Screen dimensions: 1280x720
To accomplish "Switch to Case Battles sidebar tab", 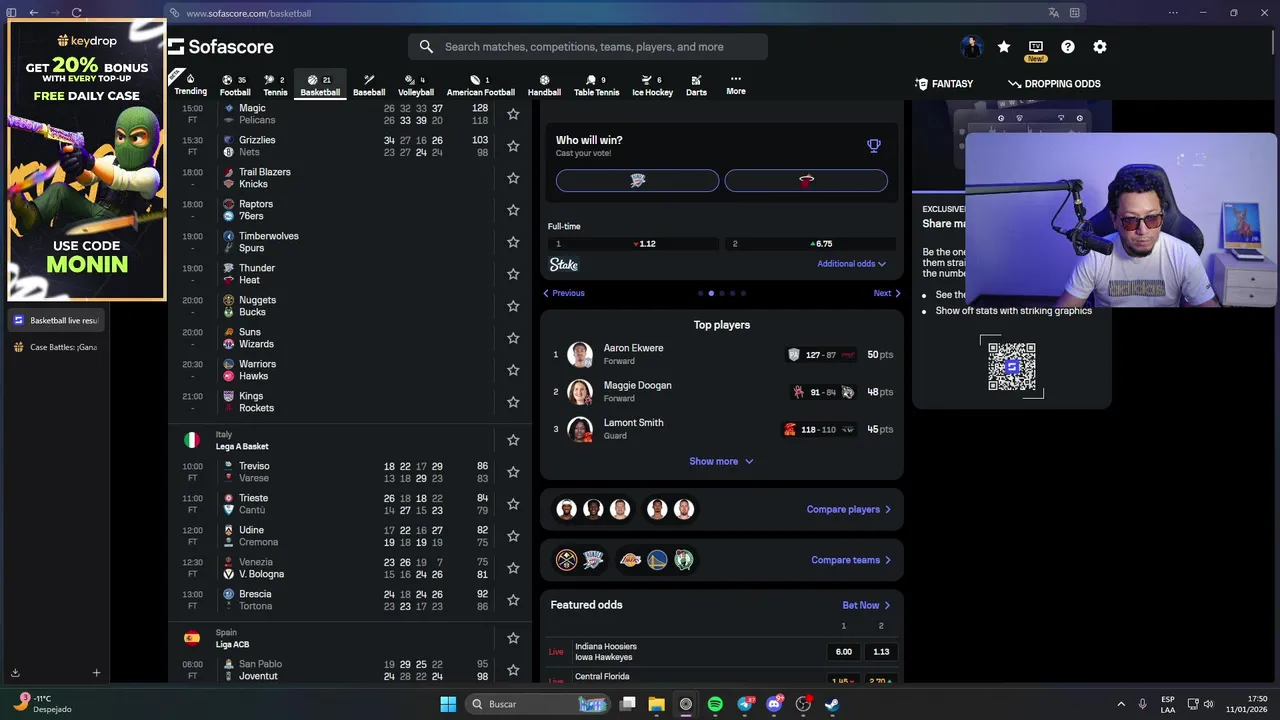I will [56, 347].
